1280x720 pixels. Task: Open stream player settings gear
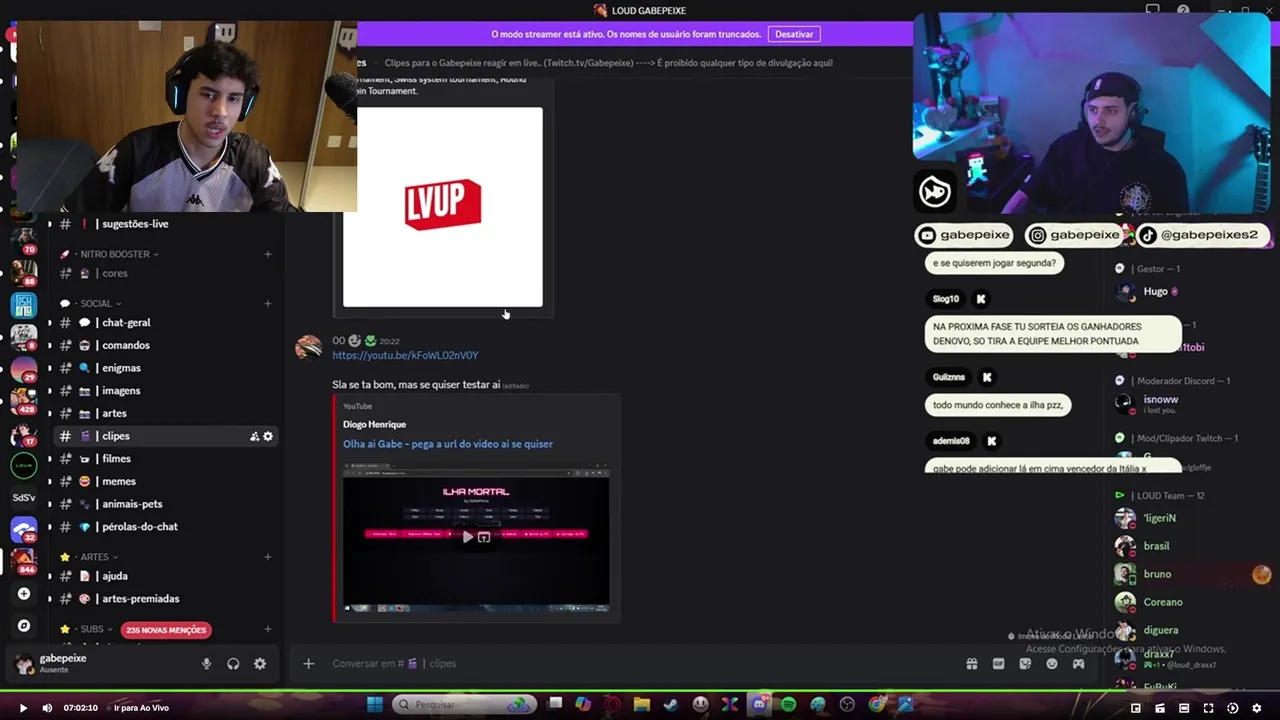pyautogui.click(x=1257, y=708)
